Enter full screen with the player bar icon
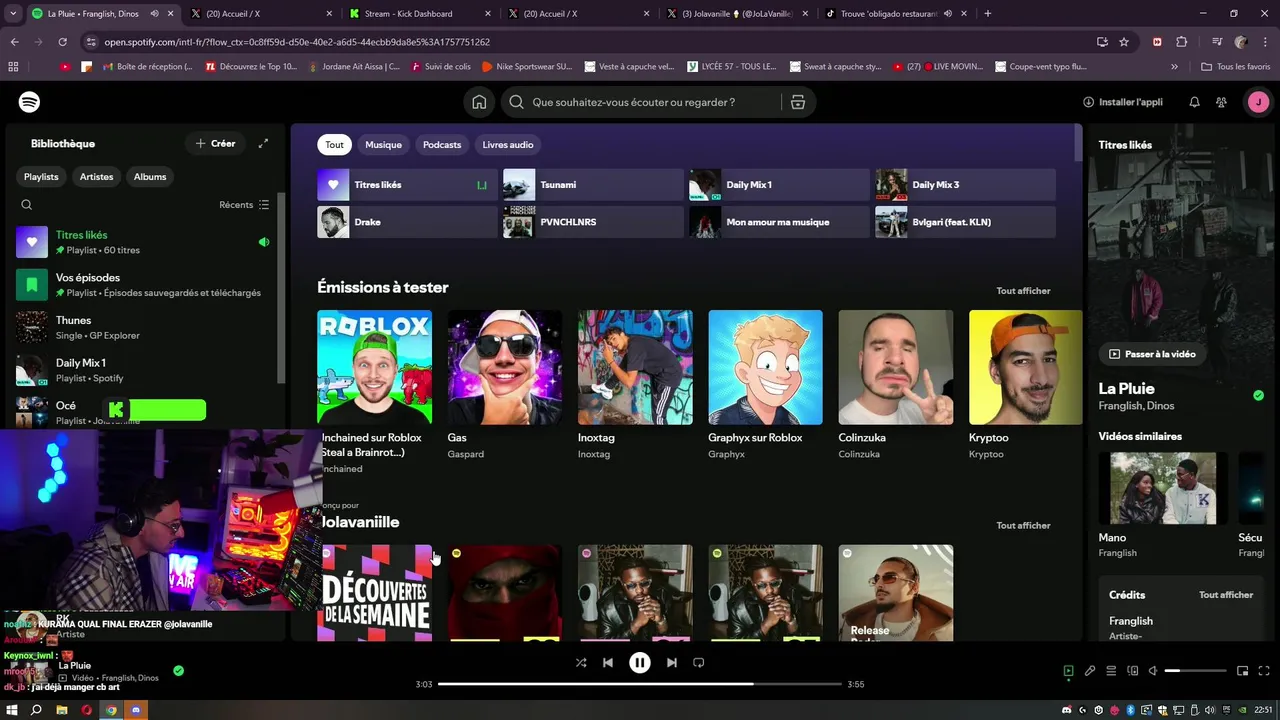This screenshot has width=1280, height=720. [x=1265, y=671]
